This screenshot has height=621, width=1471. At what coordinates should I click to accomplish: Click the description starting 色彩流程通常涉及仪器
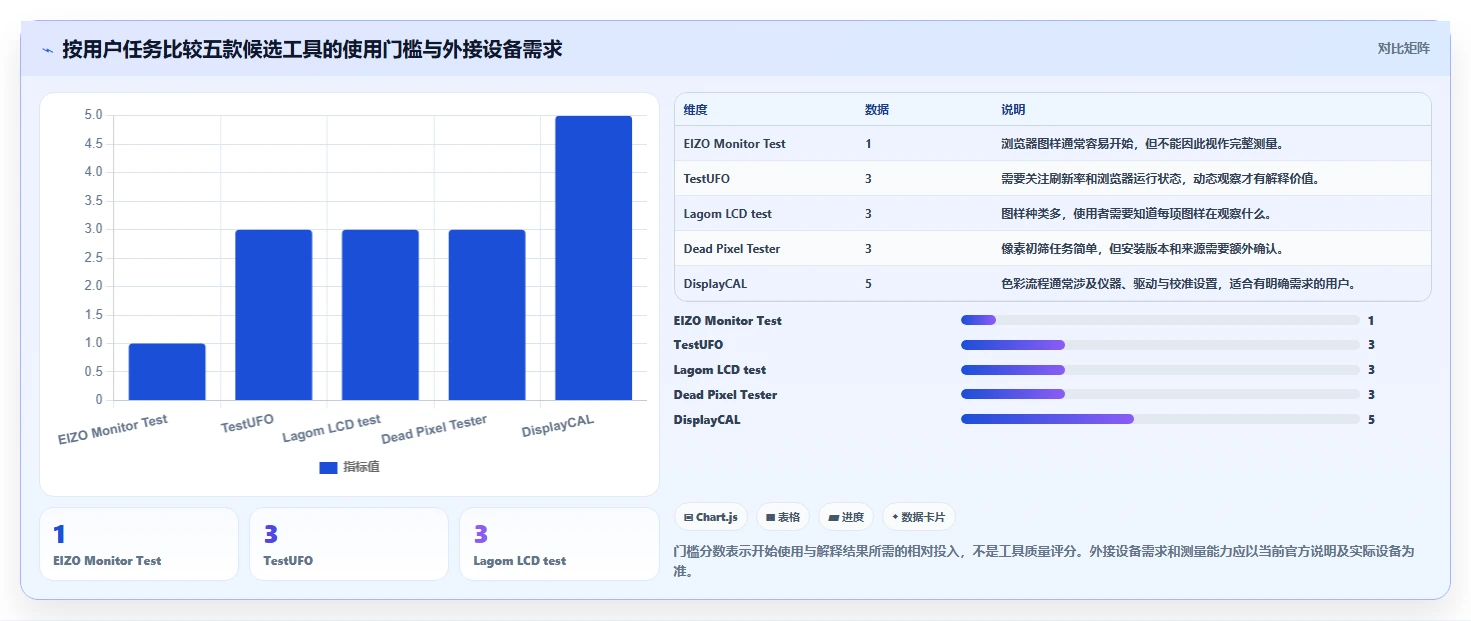[x=1179, y=283]
